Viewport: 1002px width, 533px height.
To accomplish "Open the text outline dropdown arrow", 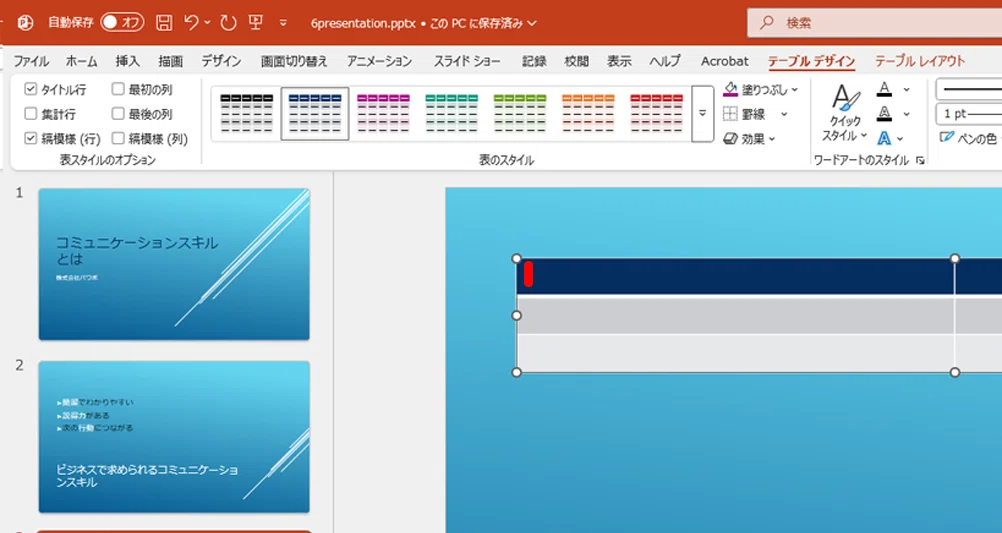I will 906,114.
